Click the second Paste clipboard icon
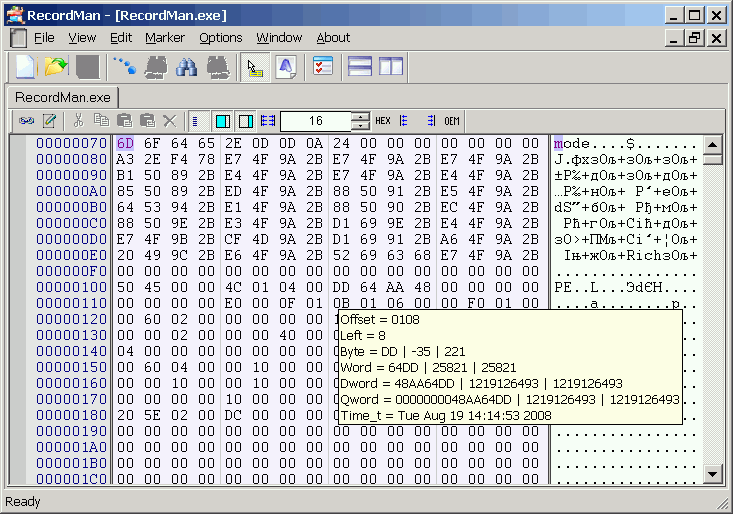Viewport: 733px width, 514px height. [147, 121]
